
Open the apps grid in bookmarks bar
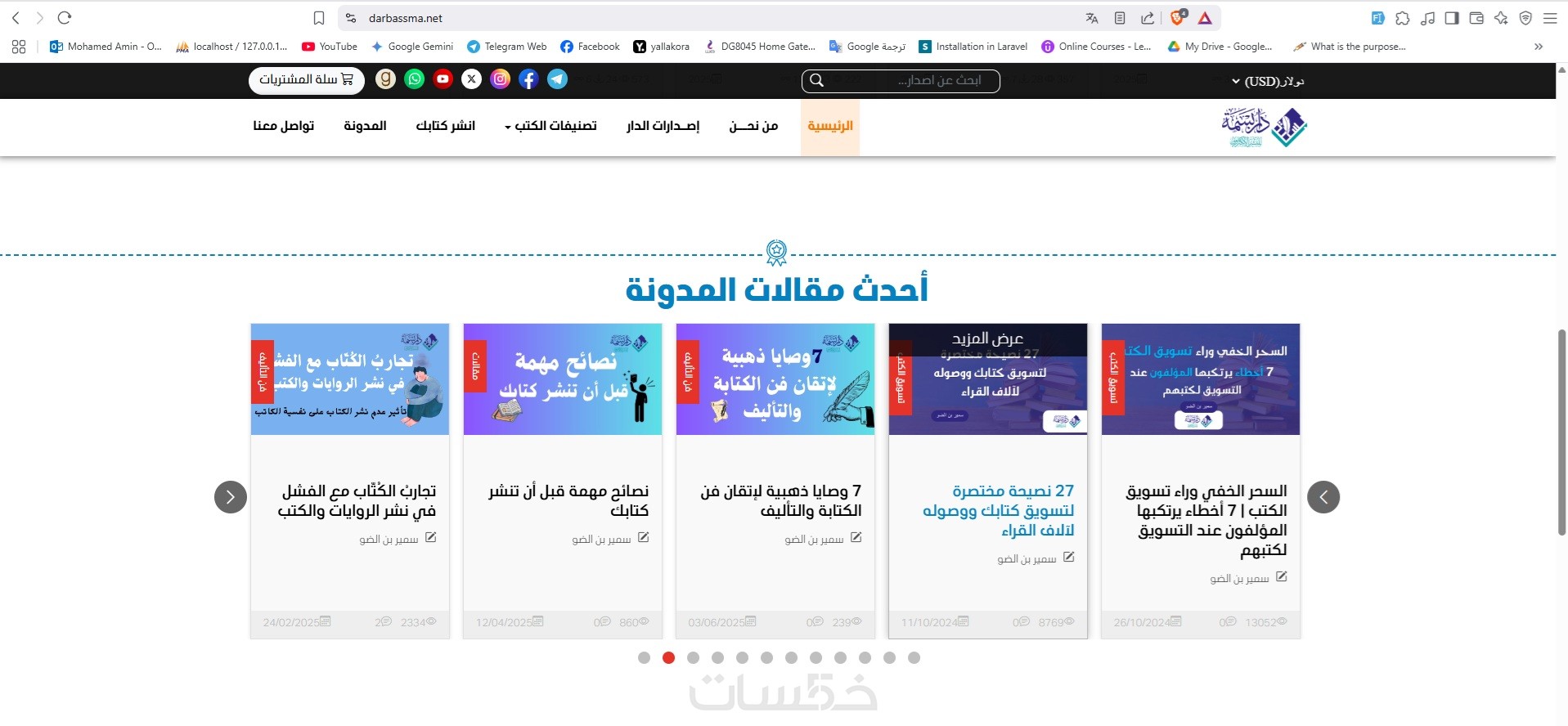19,47
